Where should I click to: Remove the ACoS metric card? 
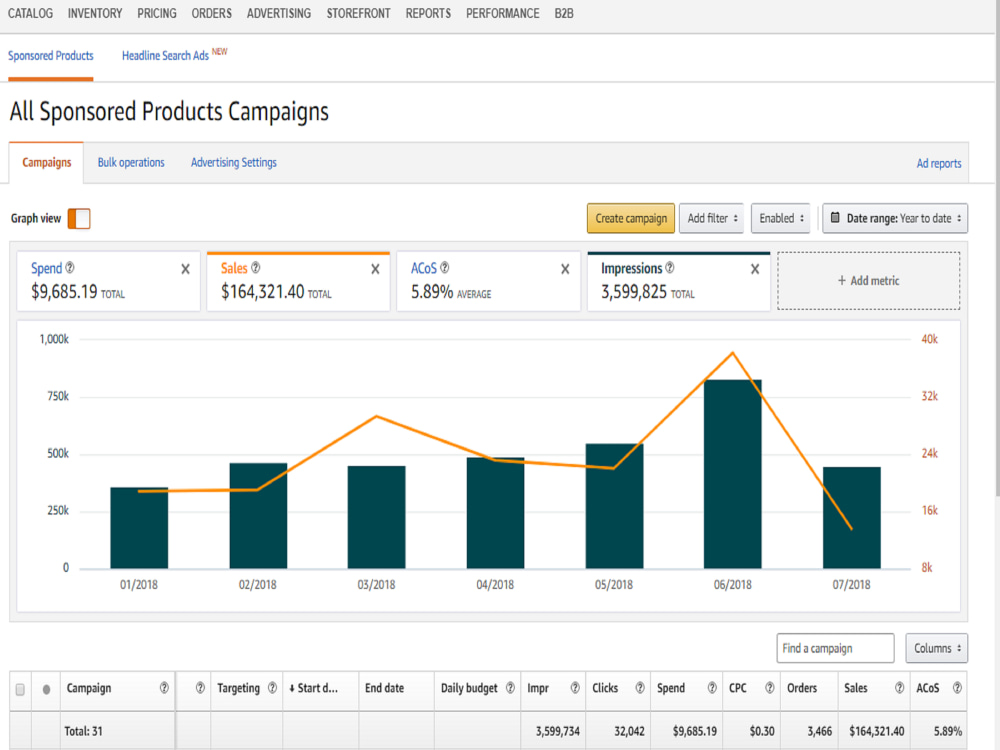[x=565, y=269]
